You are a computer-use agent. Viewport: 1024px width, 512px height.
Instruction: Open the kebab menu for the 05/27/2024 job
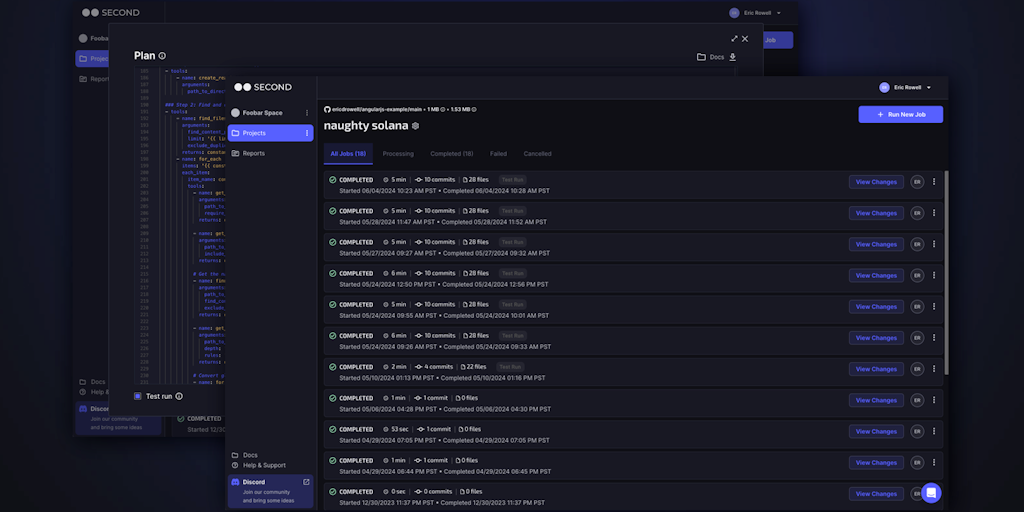(x=934, y=244)
